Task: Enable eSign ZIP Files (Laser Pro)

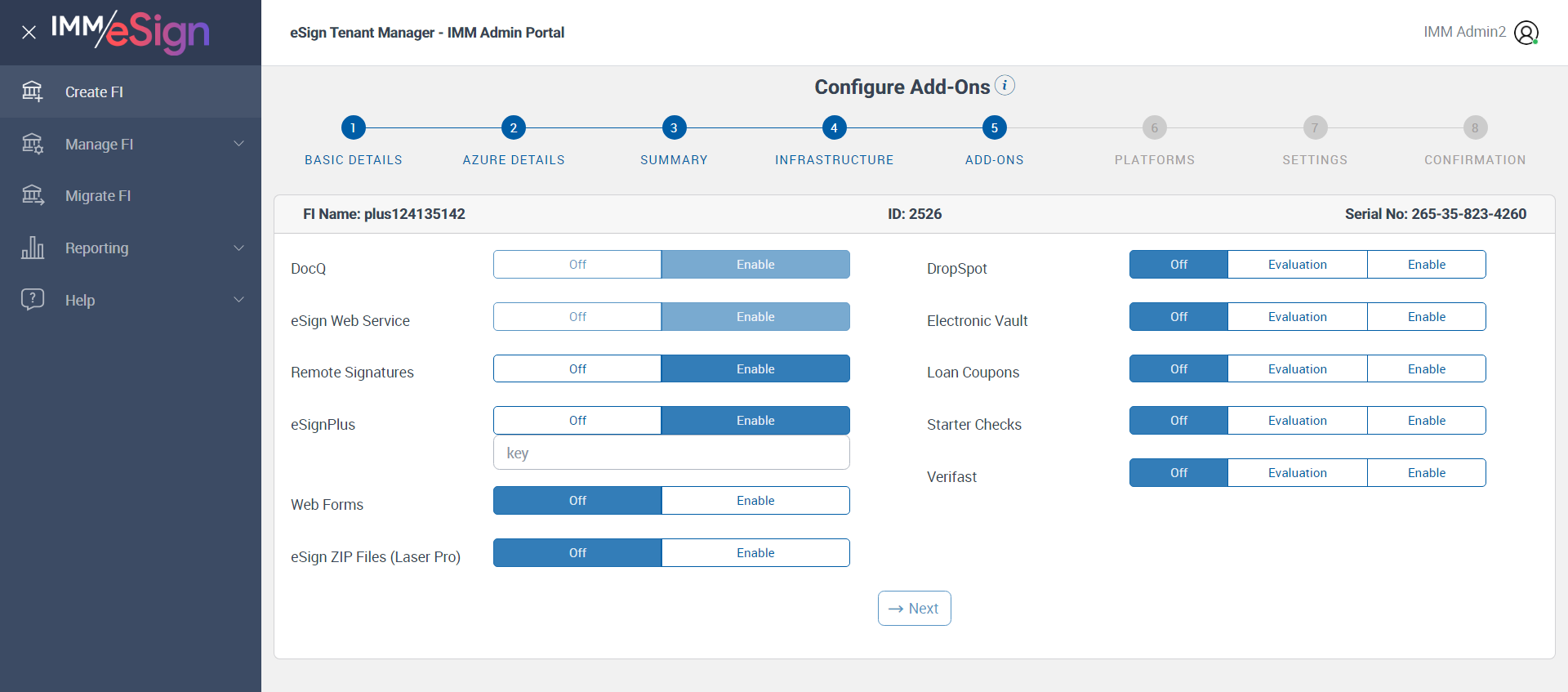Action: 755,553
